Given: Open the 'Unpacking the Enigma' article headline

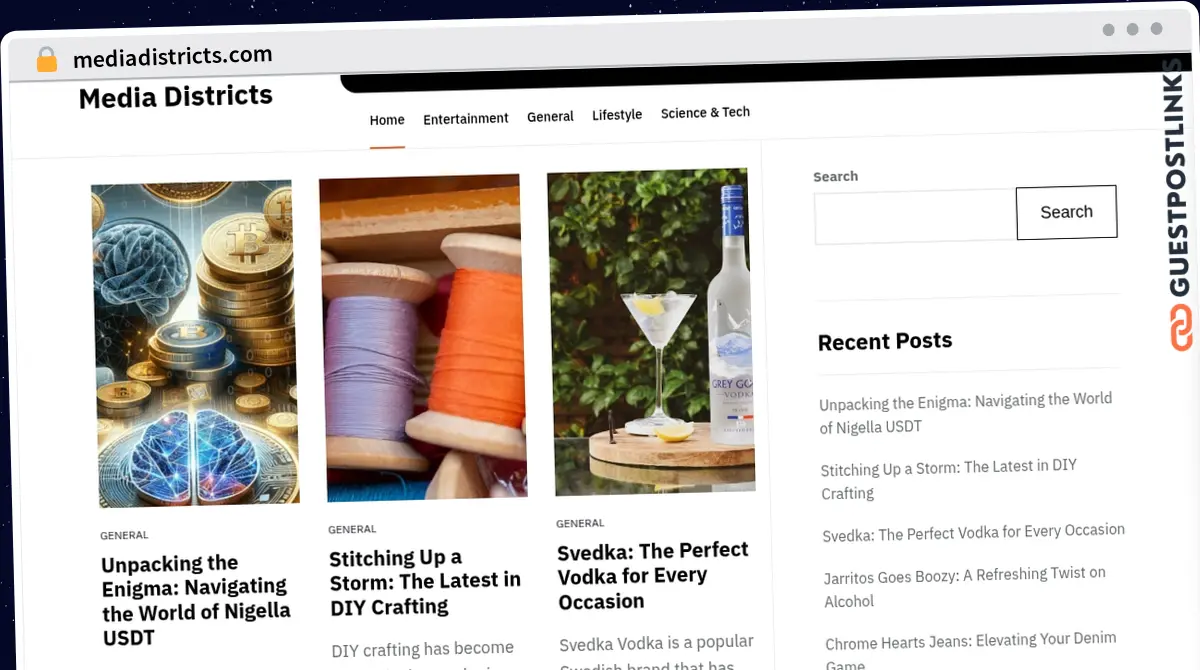Looking at the screenshot, I should click(x=196, y=600).
